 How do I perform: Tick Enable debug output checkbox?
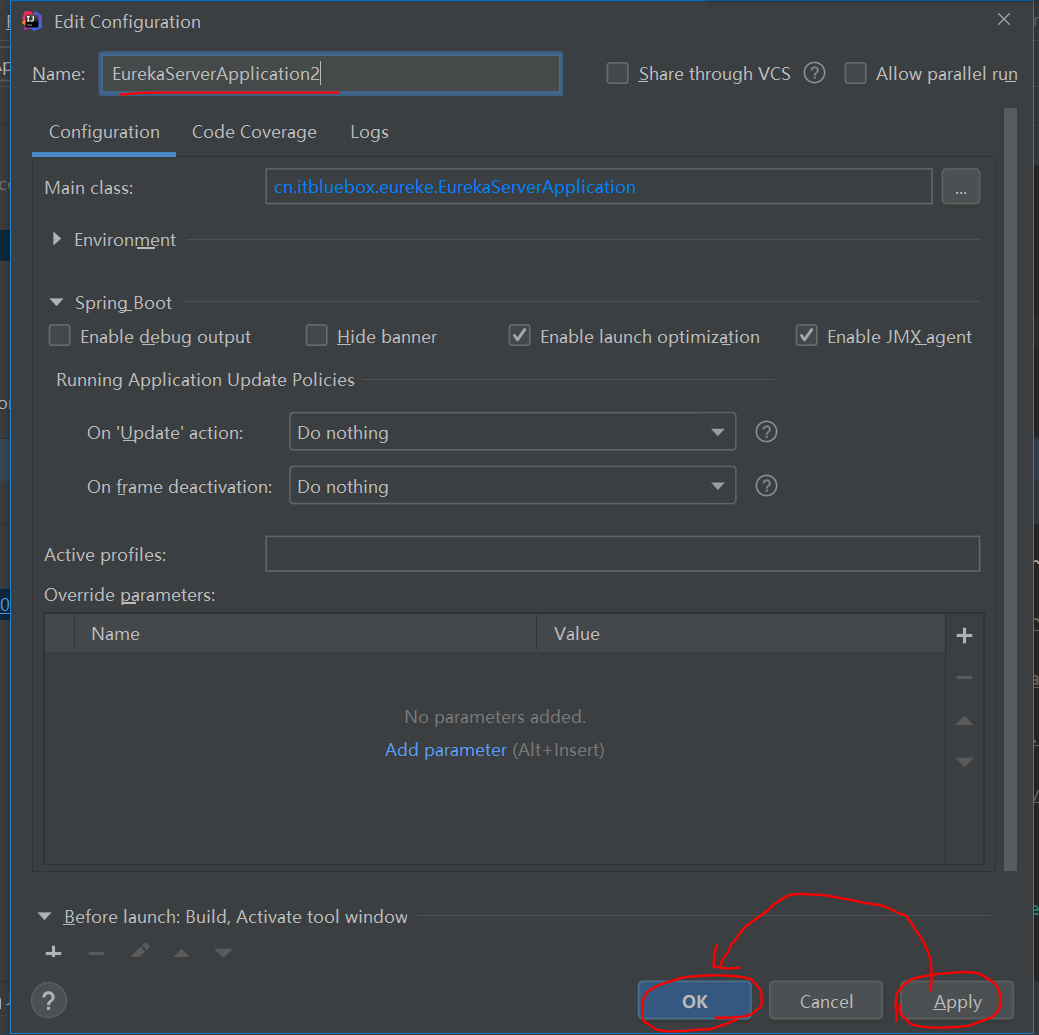[60, 335]
